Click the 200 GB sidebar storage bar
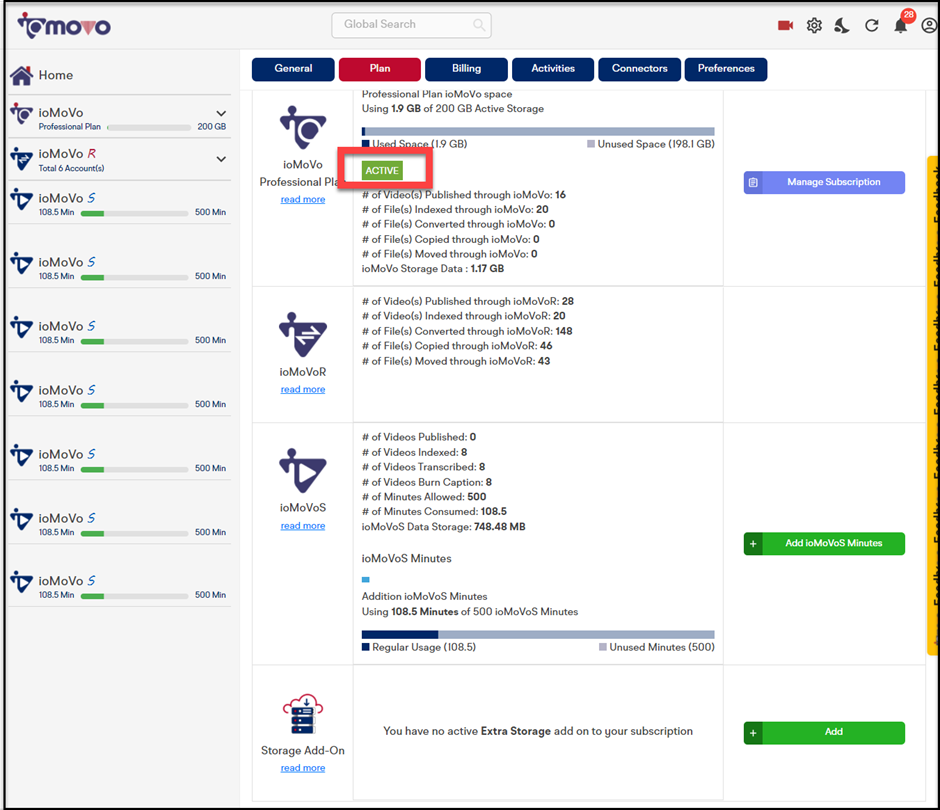This screenshot has width=940, height=810. (x=149, y=127)
